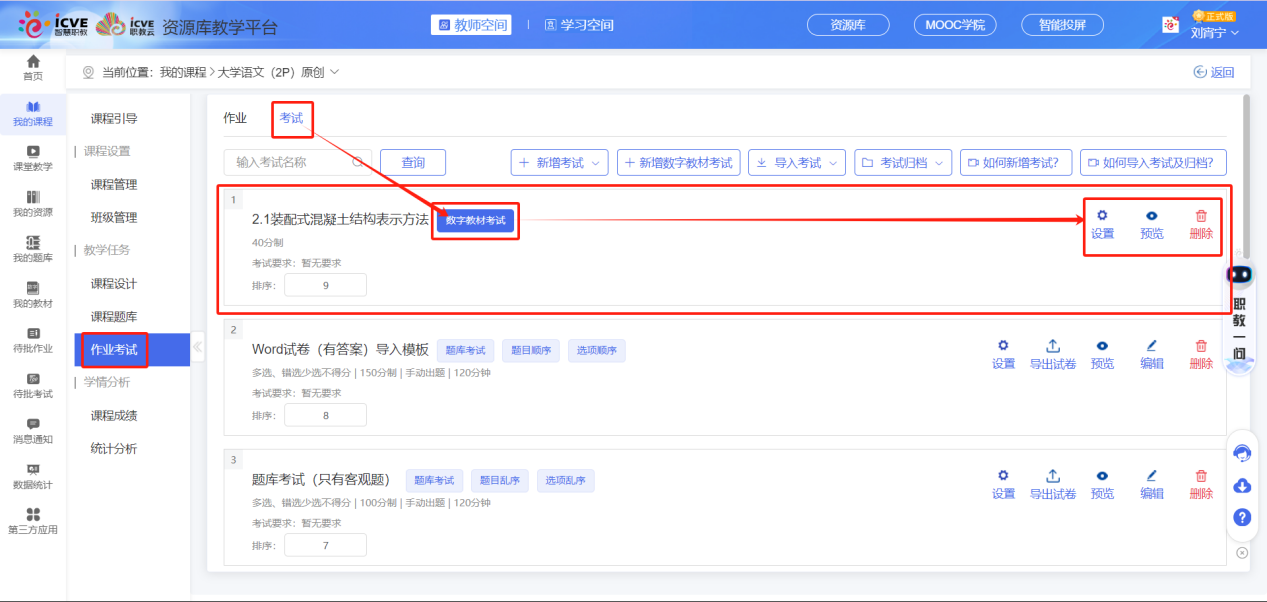
Task: Click the 排序 order field of Word试卷
Action: tap(326, 414)
